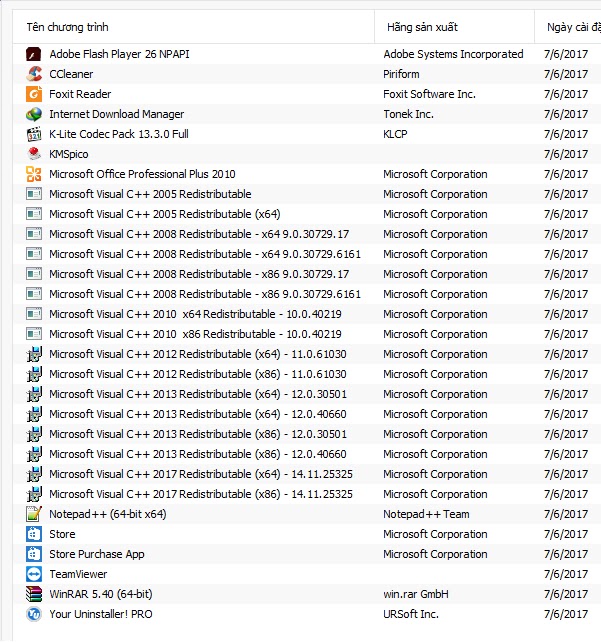Click the Store Purchase App icon
Viewport: 601px width, 642px height.
(34, 554)
